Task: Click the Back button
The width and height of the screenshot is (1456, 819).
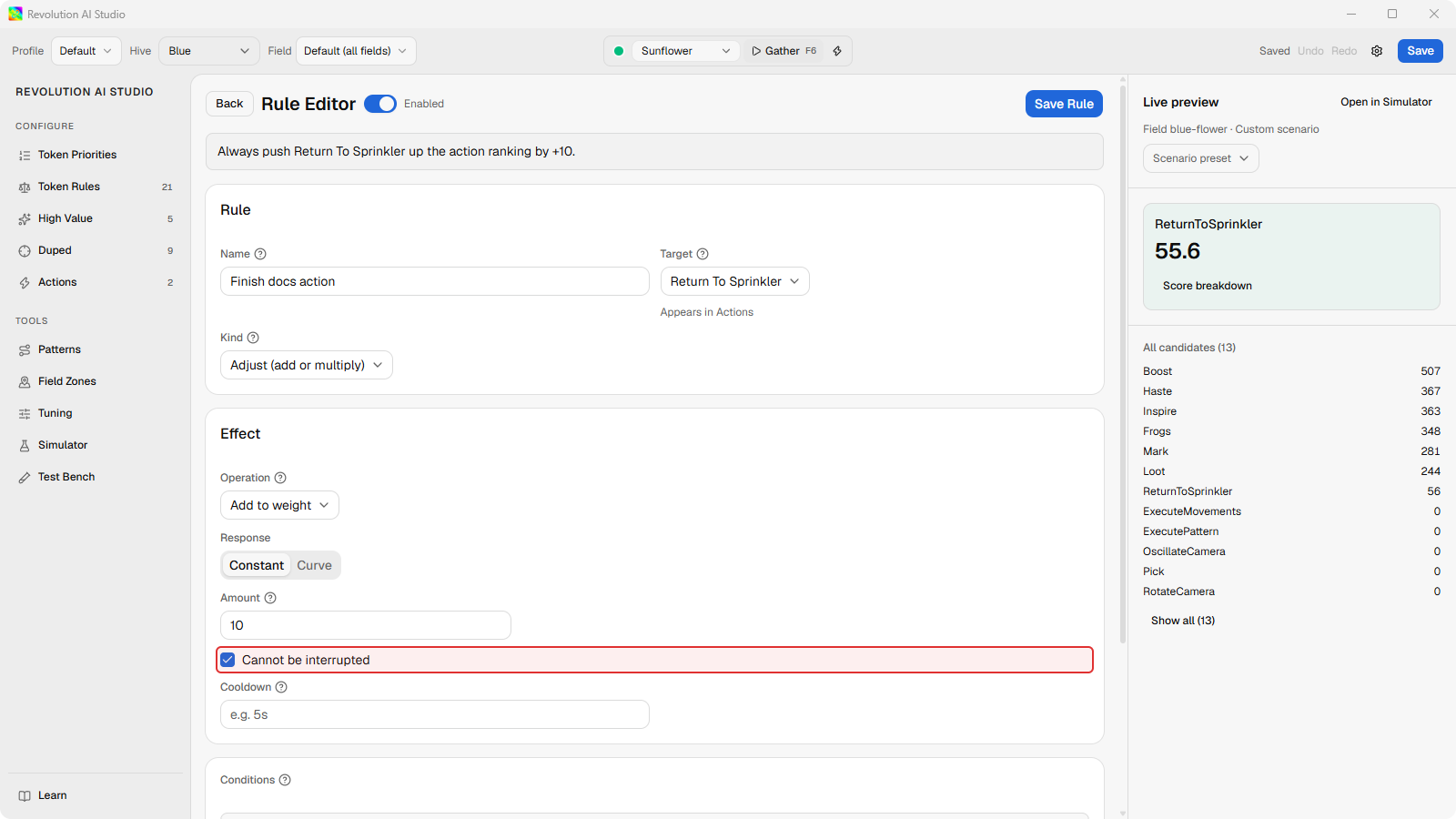Action: pyautogui.click(x=229, y=104)
